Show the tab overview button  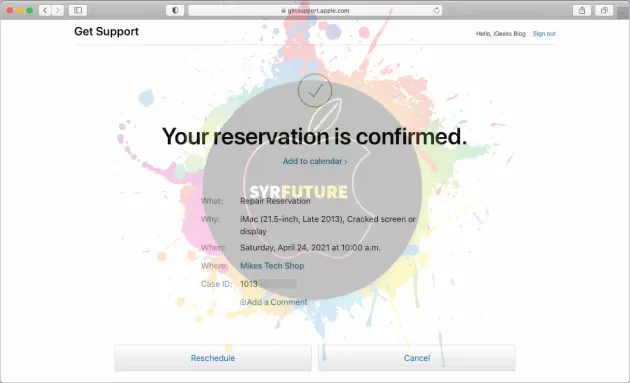click(604, 10)
